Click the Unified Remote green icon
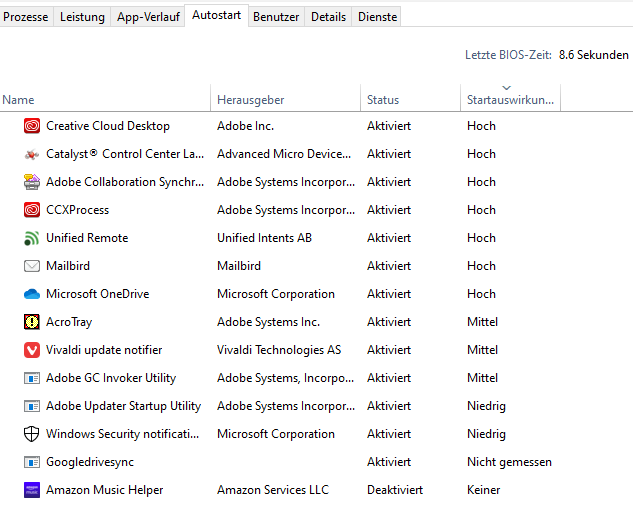Image resolution: width=633 pixels, height=509 pixels. [31, 238]
